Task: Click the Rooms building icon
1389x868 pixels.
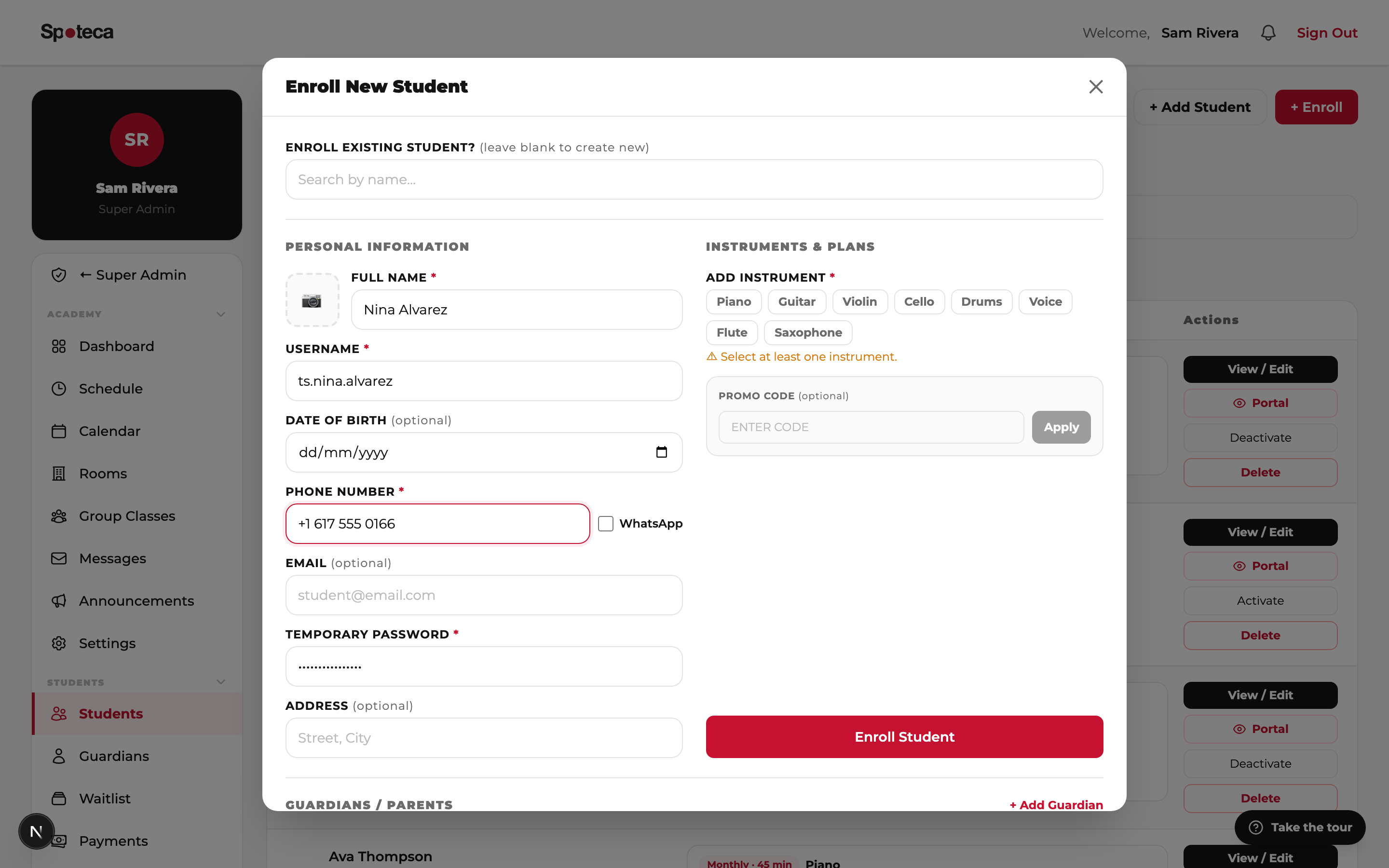Action: [x=58, y=474]
